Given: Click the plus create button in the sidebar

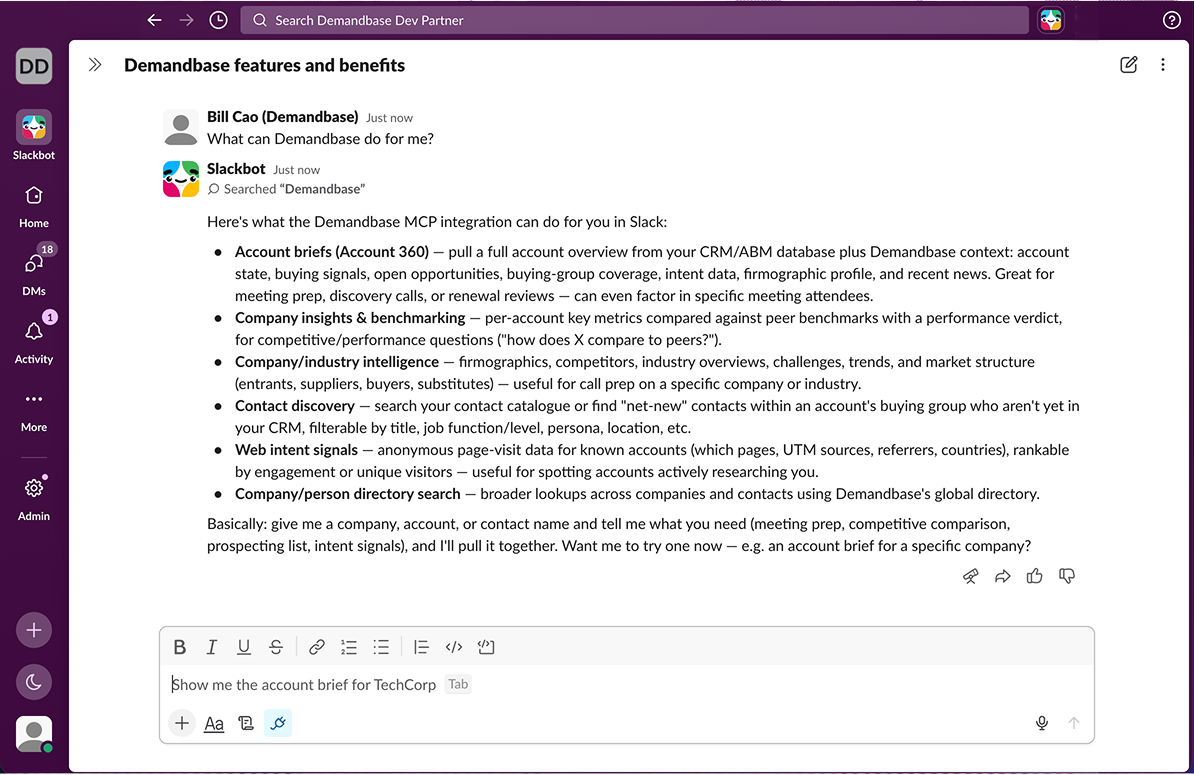Looking at the screenshot, I should coord(34,630).
